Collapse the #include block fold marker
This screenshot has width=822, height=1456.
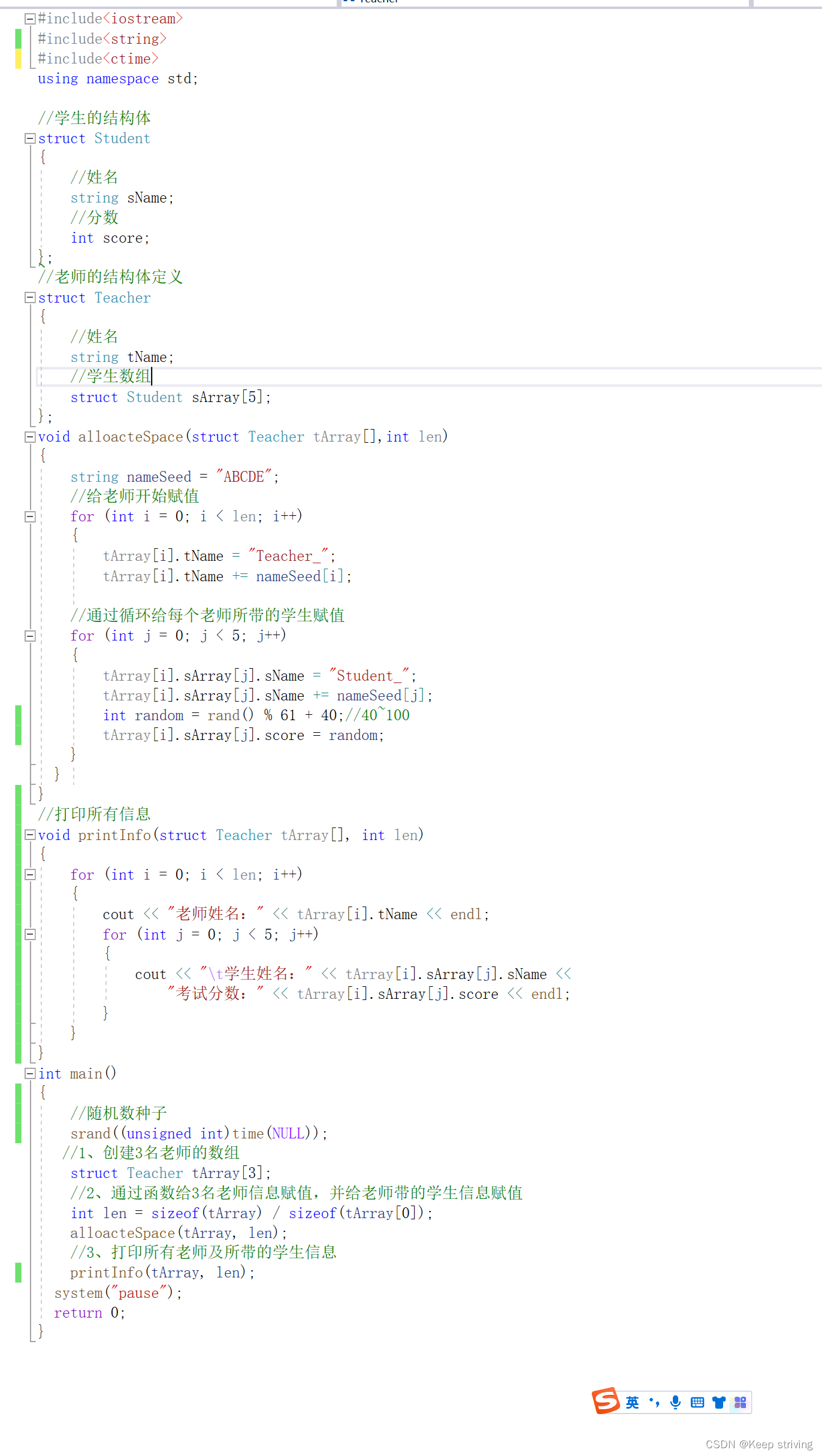29,19
